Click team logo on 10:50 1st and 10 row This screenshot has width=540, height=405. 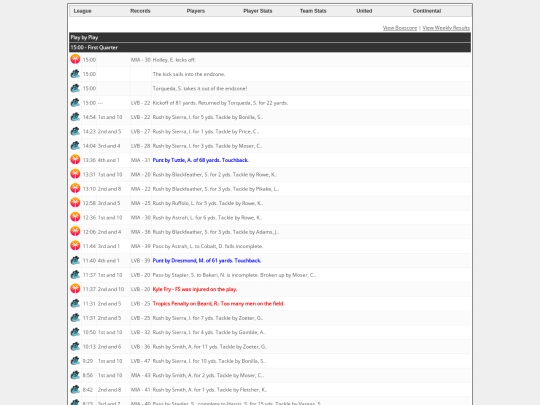(x=75, y=332)
